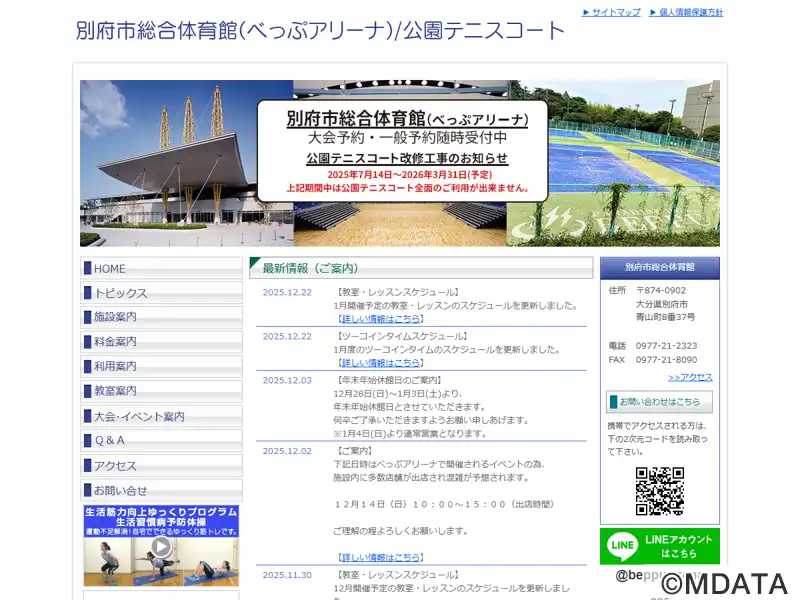Click phone number 0977-21-2323
The width and height of the screenshot is (800, 600).
coord(666,346)
